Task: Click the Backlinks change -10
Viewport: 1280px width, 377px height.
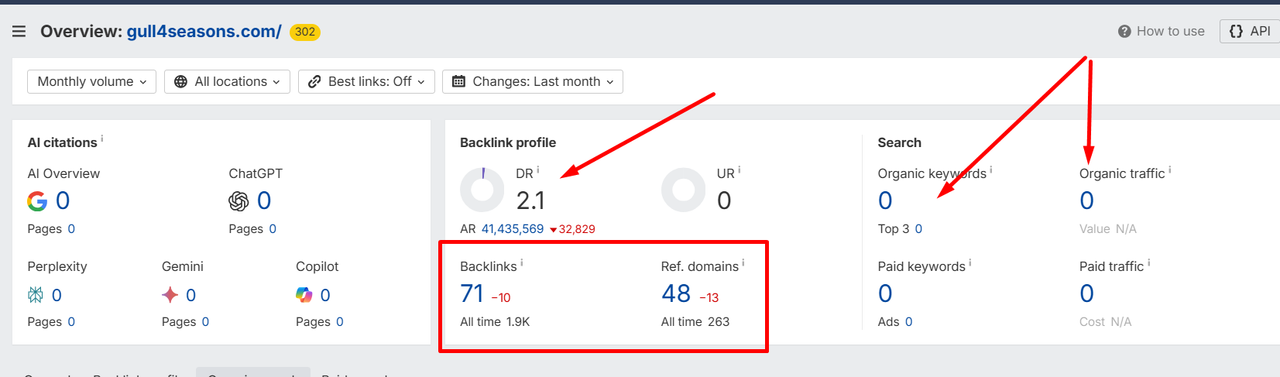Action: [x=501, y=298]
